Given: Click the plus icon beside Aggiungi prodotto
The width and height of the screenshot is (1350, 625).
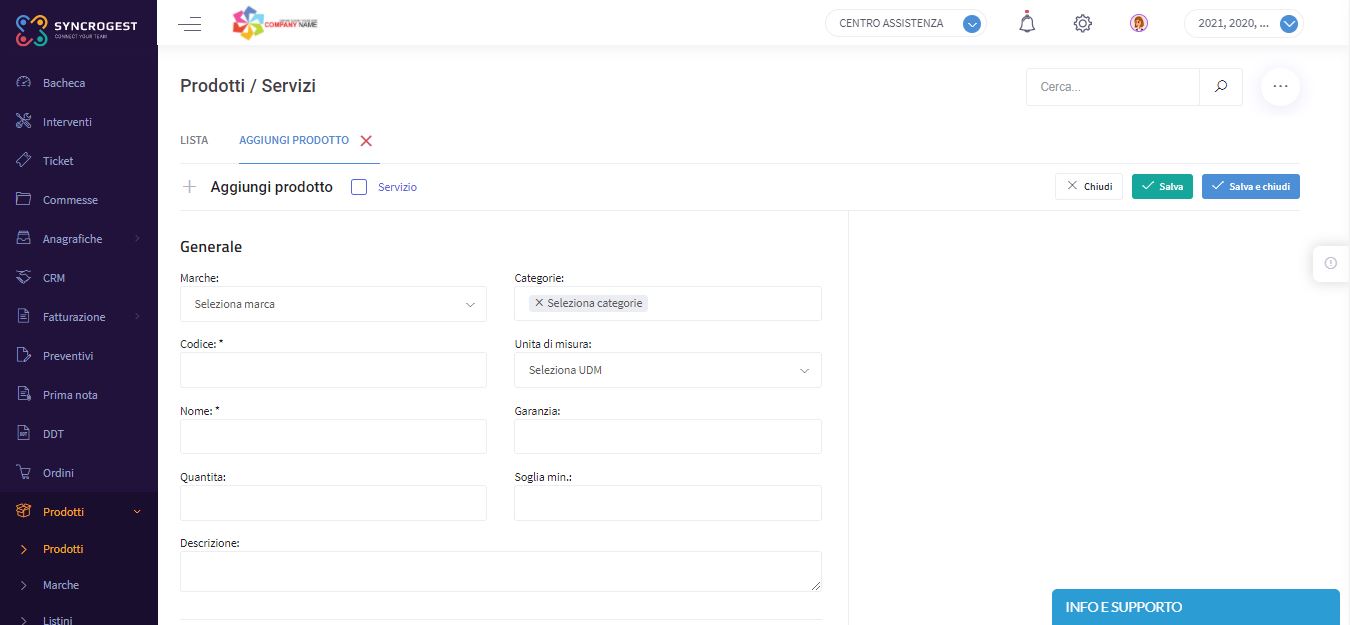Looking at the screenshot, I should (x=189, y=187).
